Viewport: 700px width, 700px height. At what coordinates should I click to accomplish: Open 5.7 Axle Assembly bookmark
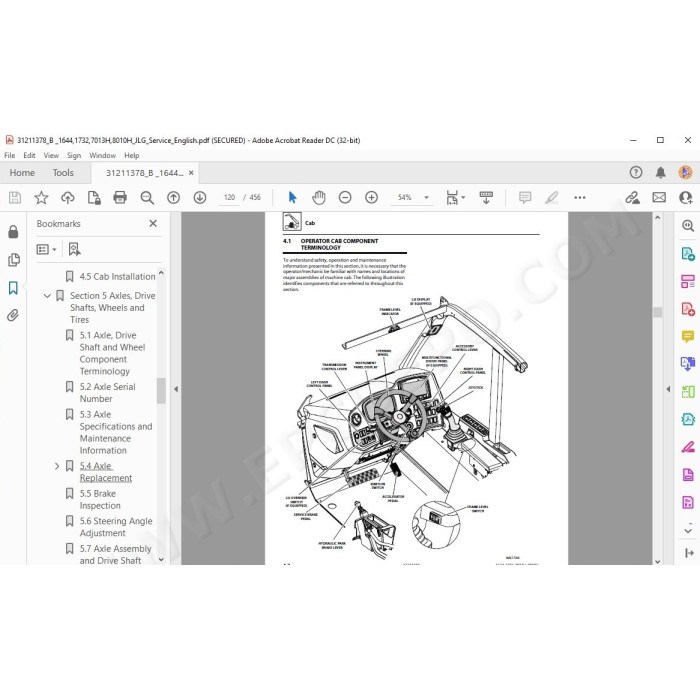[115, 554]
